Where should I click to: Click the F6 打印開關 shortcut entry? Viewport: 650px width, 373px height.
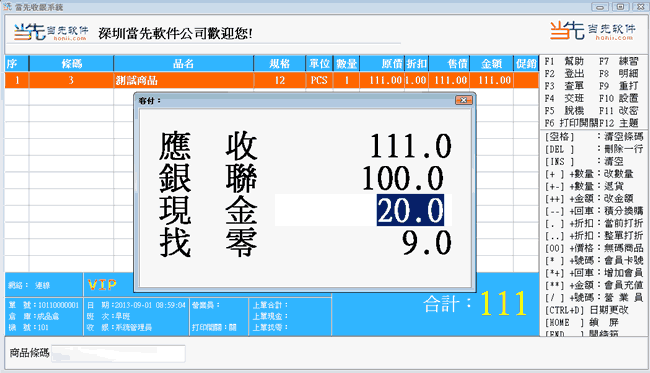571,123
